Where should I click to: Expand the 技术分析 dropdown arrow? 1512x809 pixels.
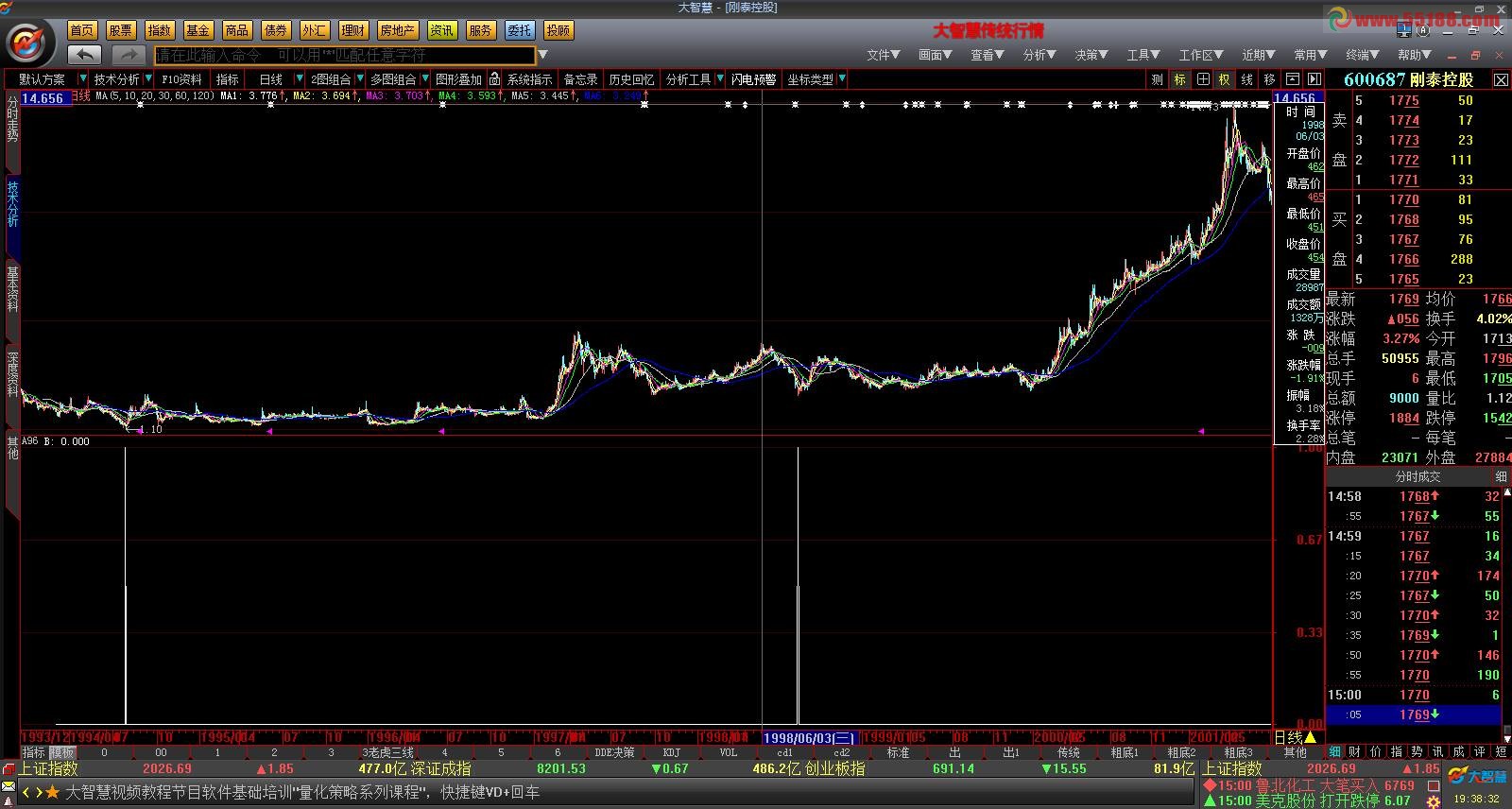click(x=148, y=79)
